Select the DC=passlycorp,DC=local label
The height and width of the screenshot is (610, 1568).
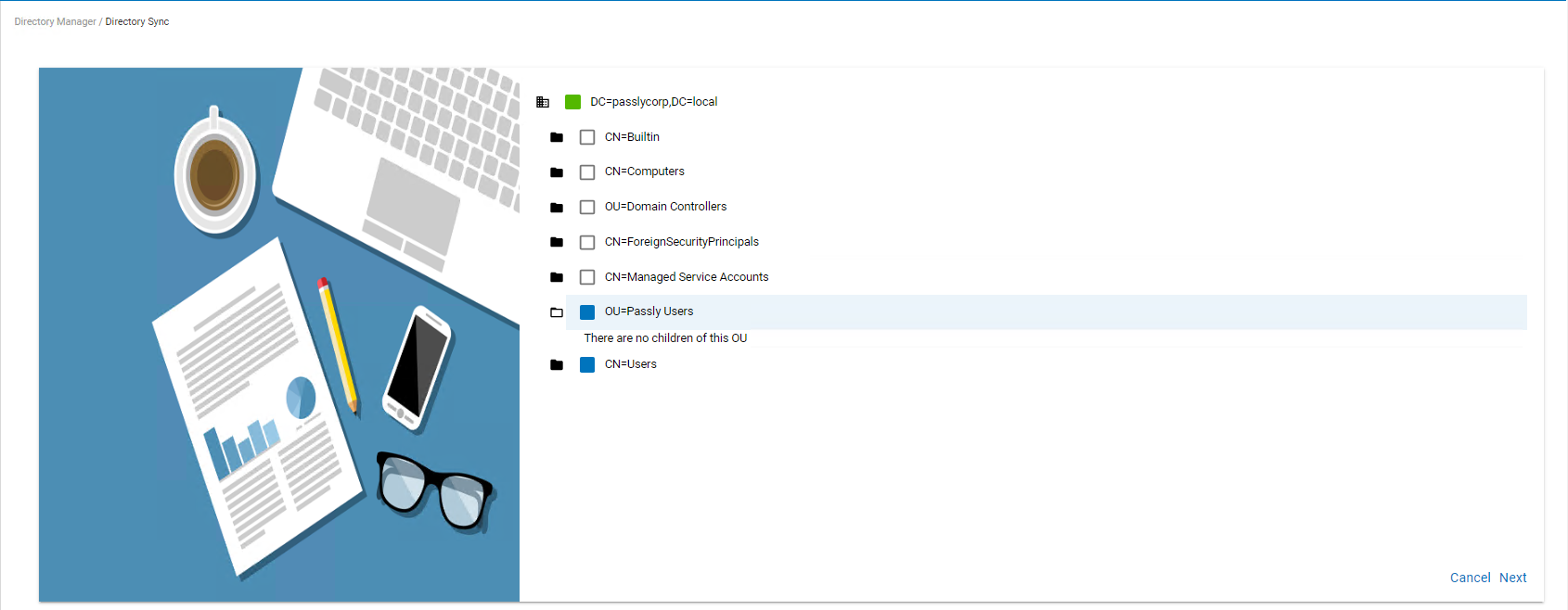click(654, 102)
